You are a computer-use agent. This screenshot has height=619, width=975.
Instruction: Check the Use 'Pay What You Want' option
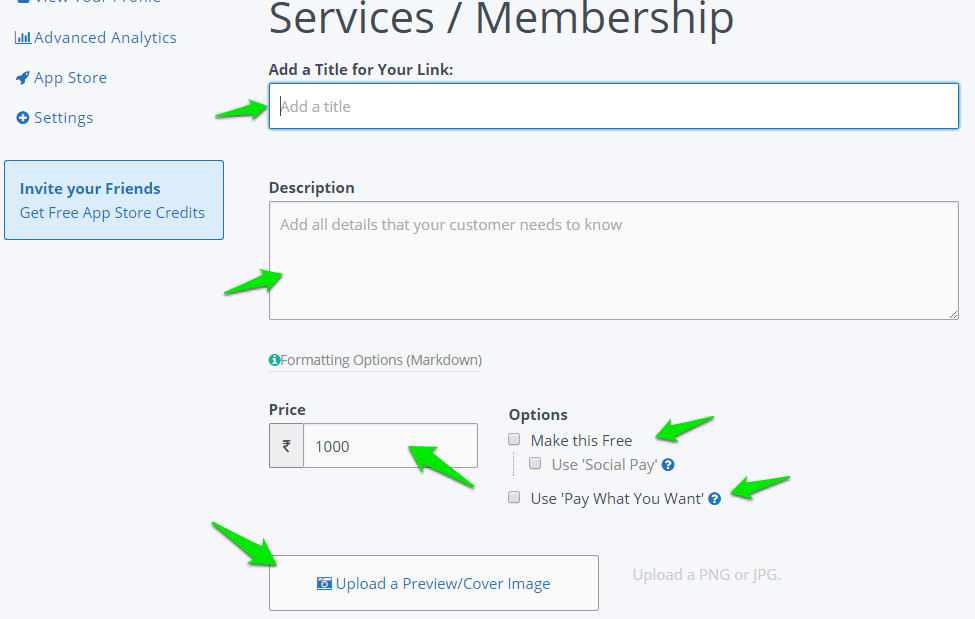(514, 497)
